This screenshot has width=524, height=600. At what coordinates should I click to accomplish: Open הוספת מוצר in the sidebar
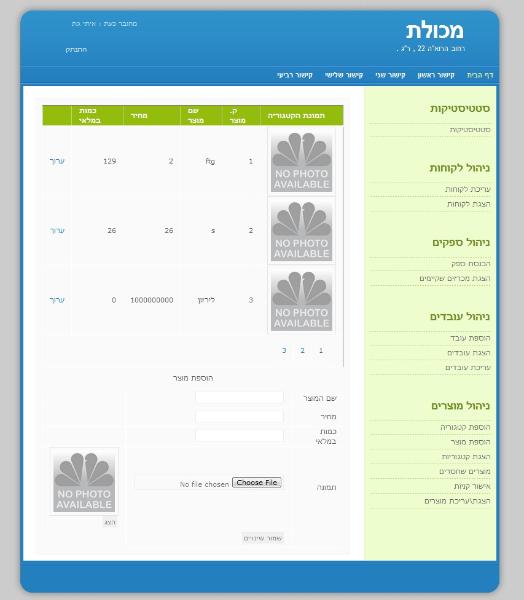[470, 442]
